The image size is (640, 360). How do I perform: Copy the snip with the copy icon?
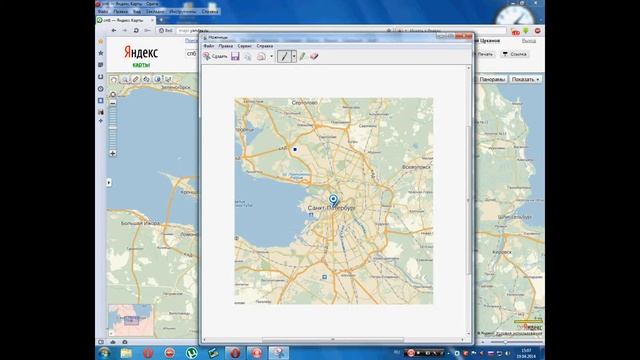point(248,56)
